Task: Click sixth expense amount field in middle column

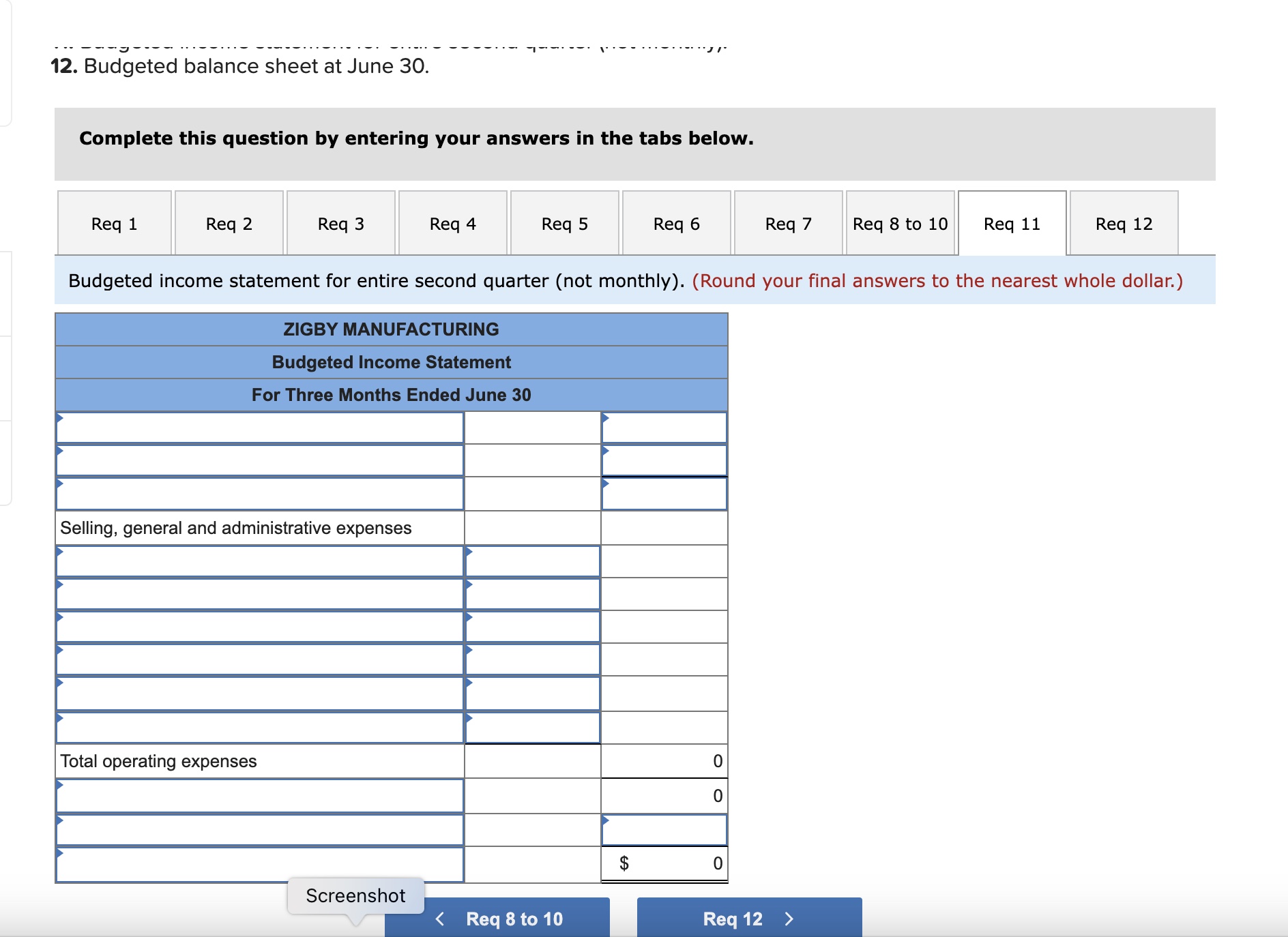Action: coord(533,728)
